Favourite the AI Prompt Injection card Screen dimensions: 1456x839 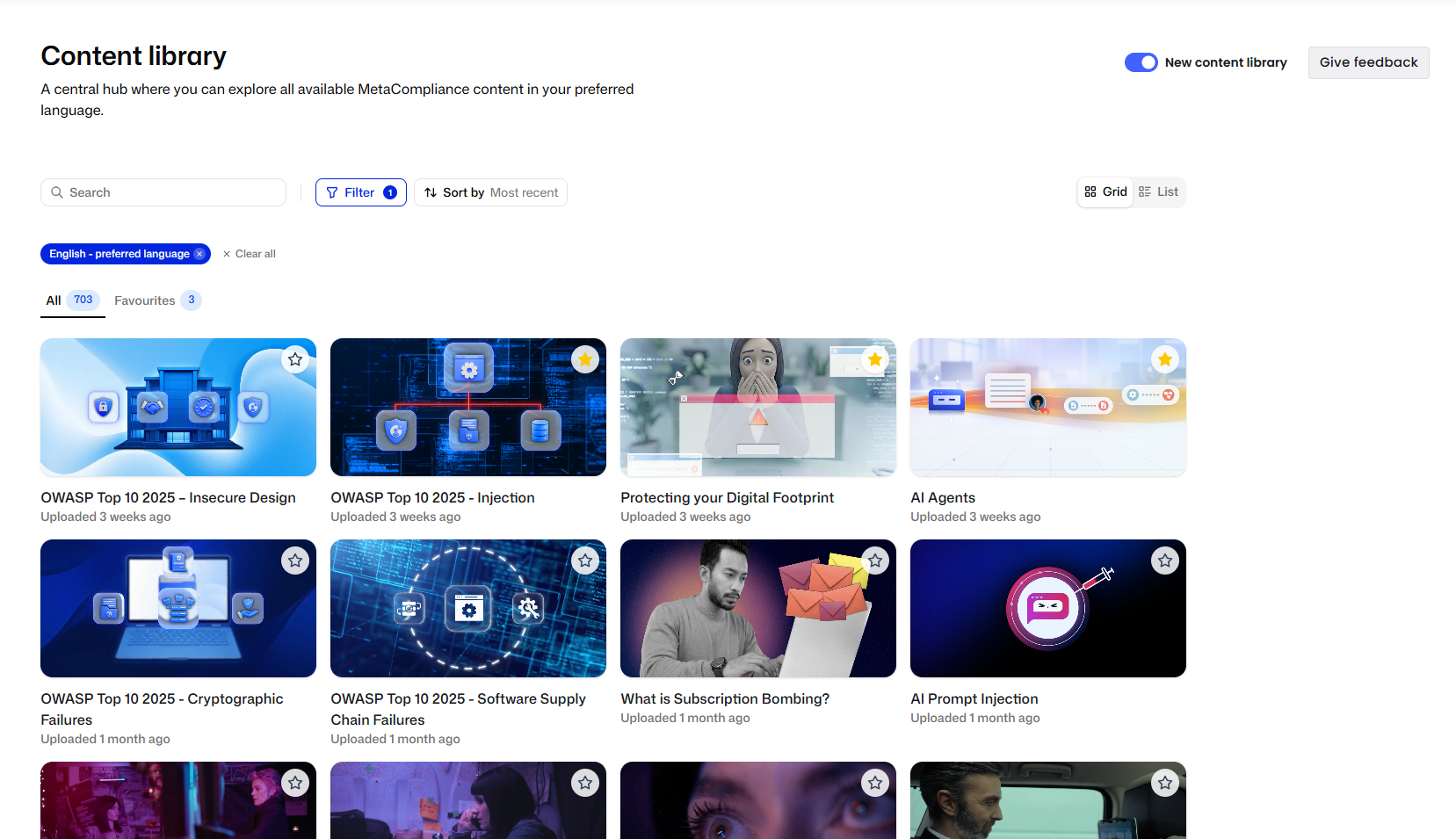pyautogui.click(x=1165, y=561)
